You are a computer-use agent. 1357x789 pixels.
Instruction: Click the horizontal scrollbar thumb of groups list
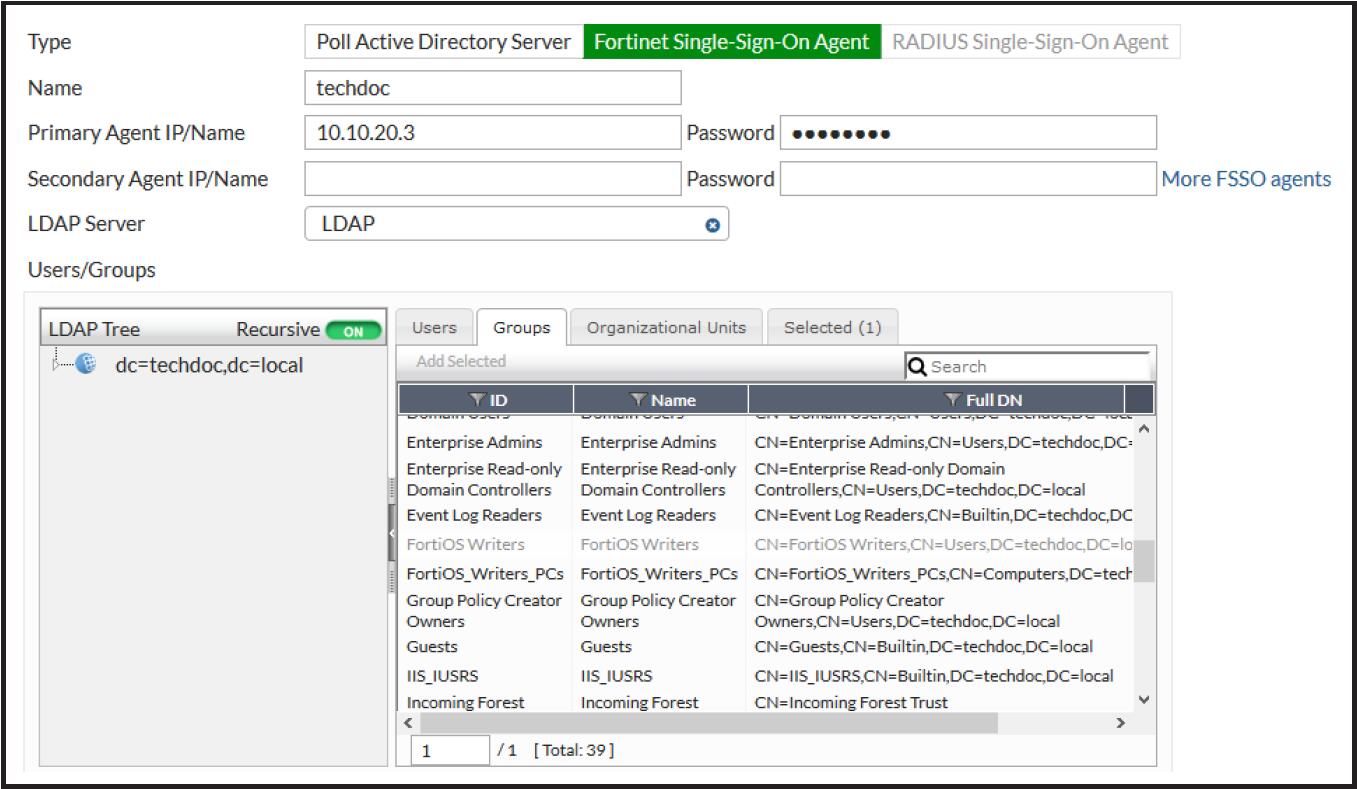coord(707,722)
